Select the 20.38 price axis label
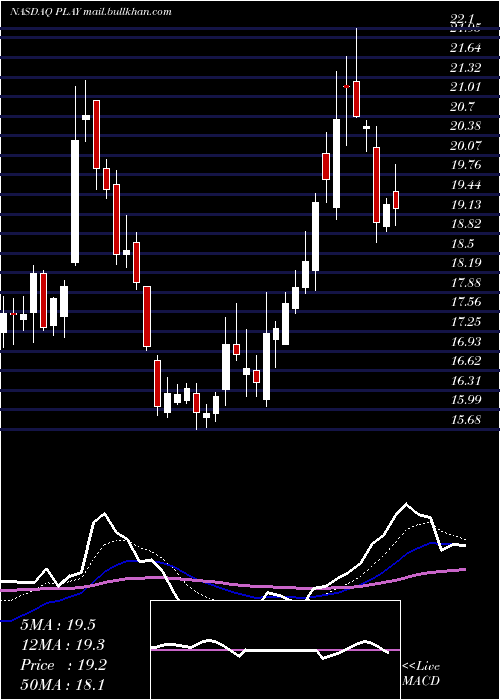Image resolution: width=500 pixels, height=700 pixels. point(466,126)
